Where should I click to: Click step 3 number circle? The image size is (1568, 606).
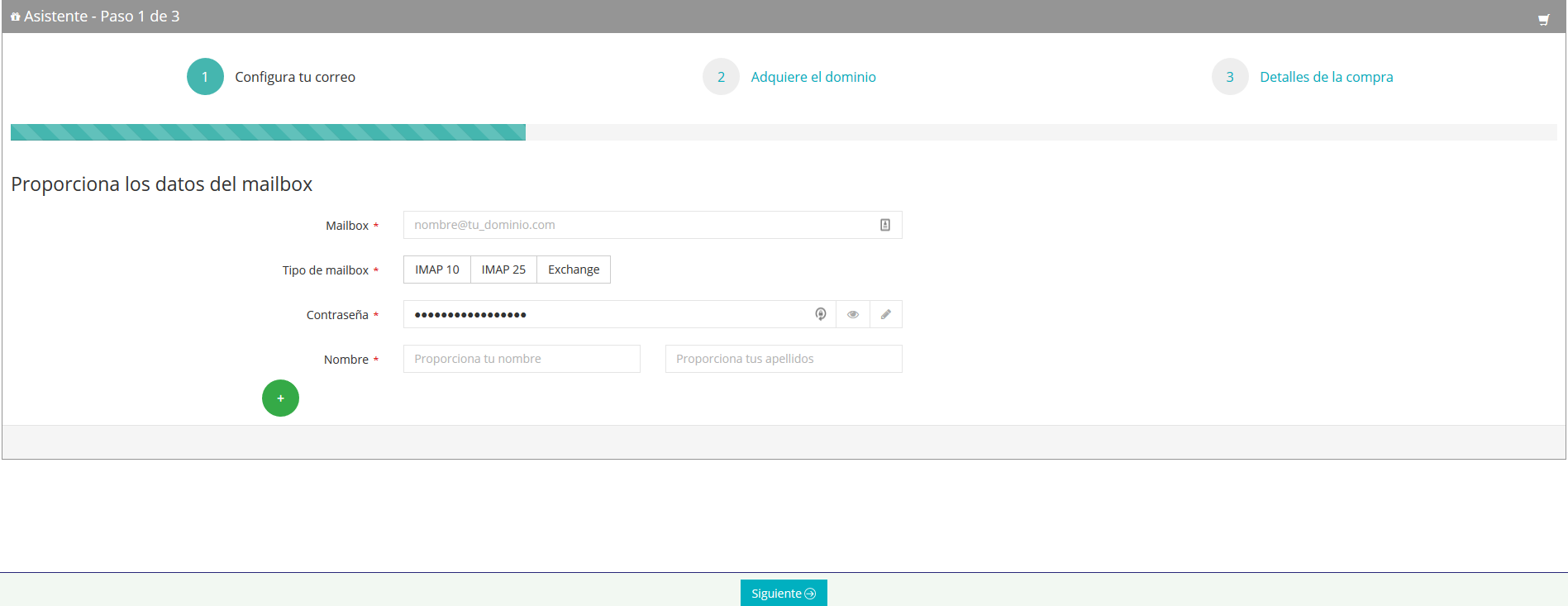tap(1230, 77)
